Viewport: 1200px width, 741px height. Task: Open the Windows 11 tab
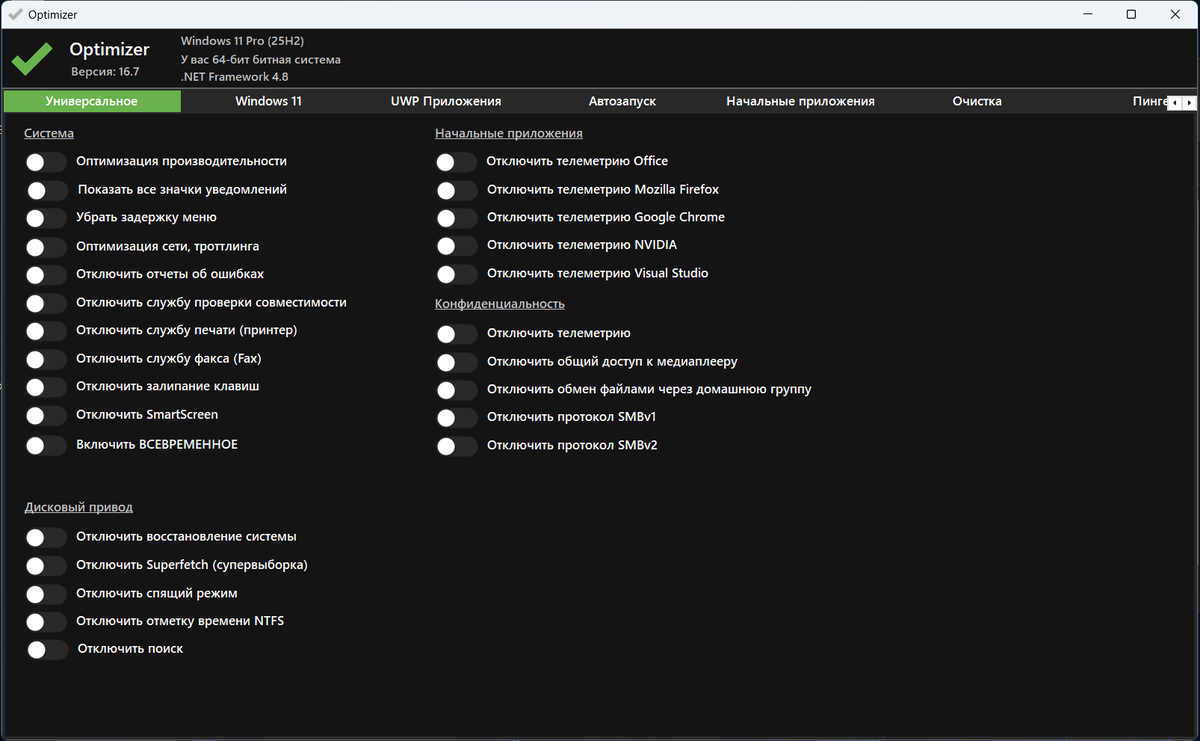point(268,101)
